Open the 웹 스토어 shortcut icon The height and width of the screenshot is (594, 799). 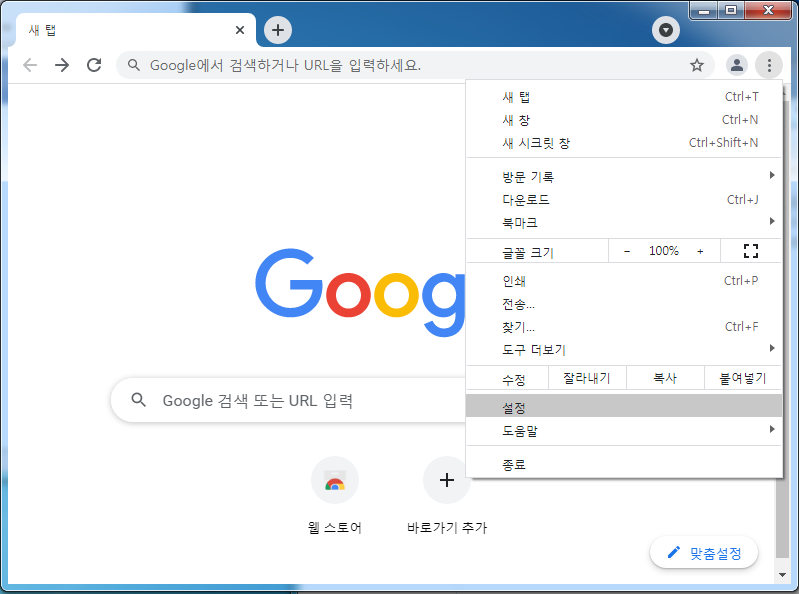coord(335,480)
